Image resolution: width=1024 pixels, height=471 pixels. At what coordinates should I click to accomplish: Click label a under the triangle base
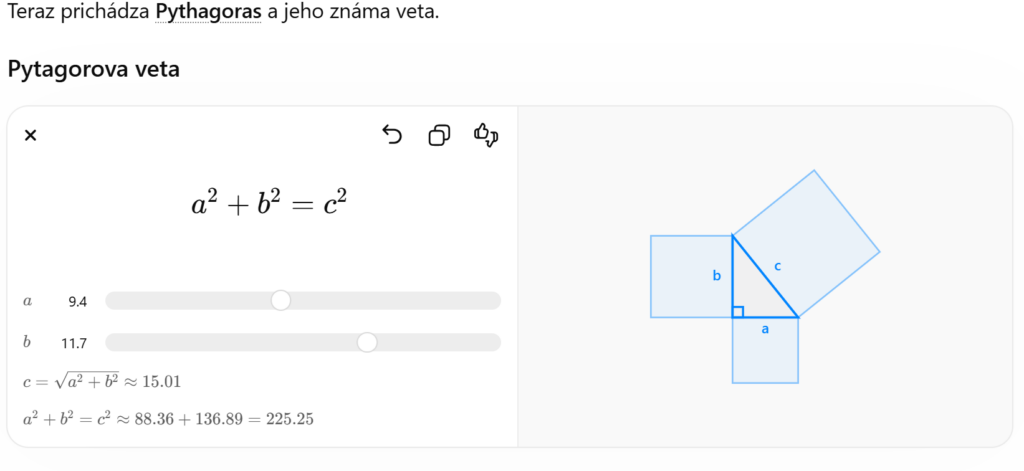765,328
